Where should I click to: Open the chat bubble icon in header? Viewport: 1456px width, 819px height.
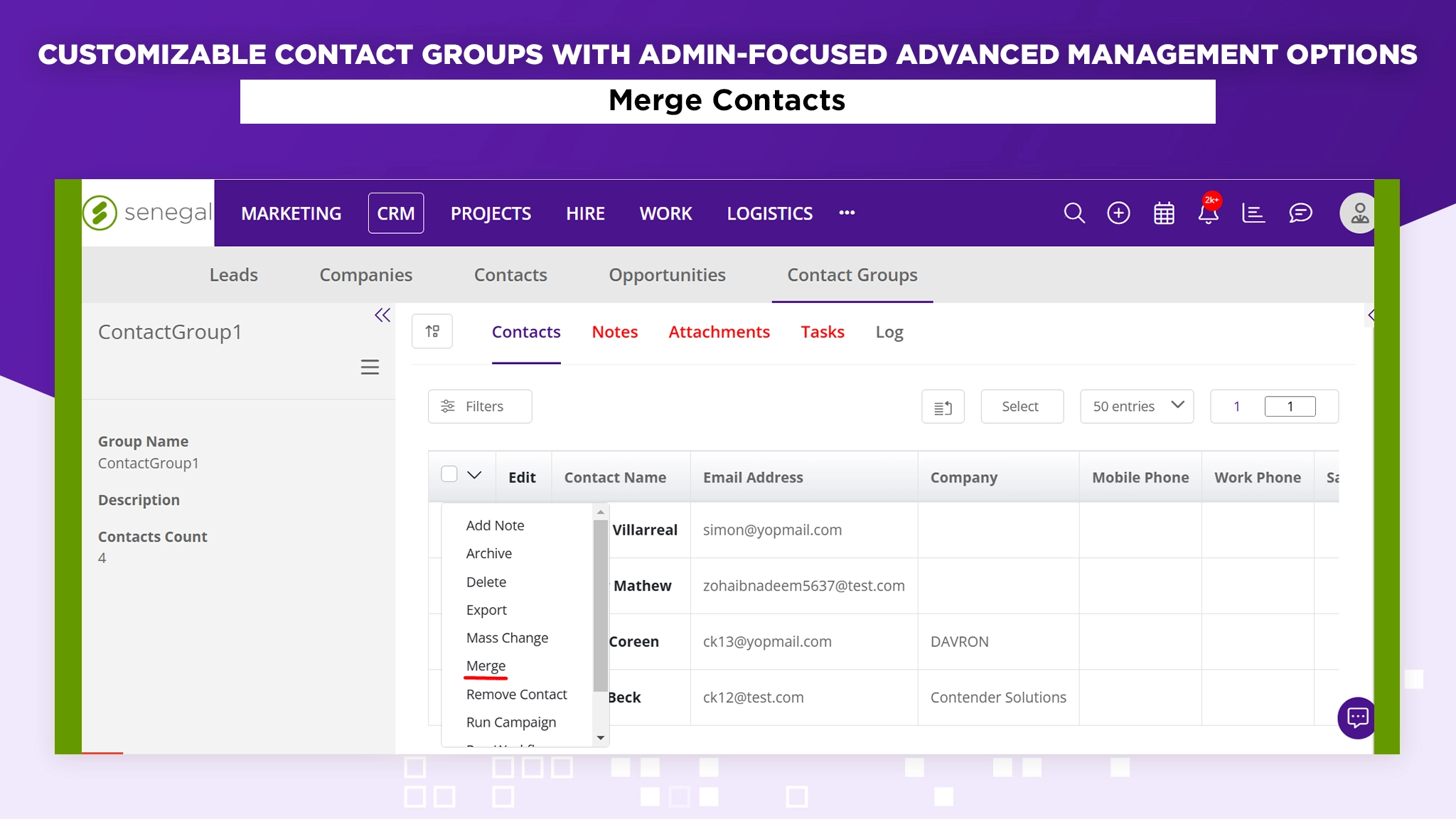tap(1300, 213)
